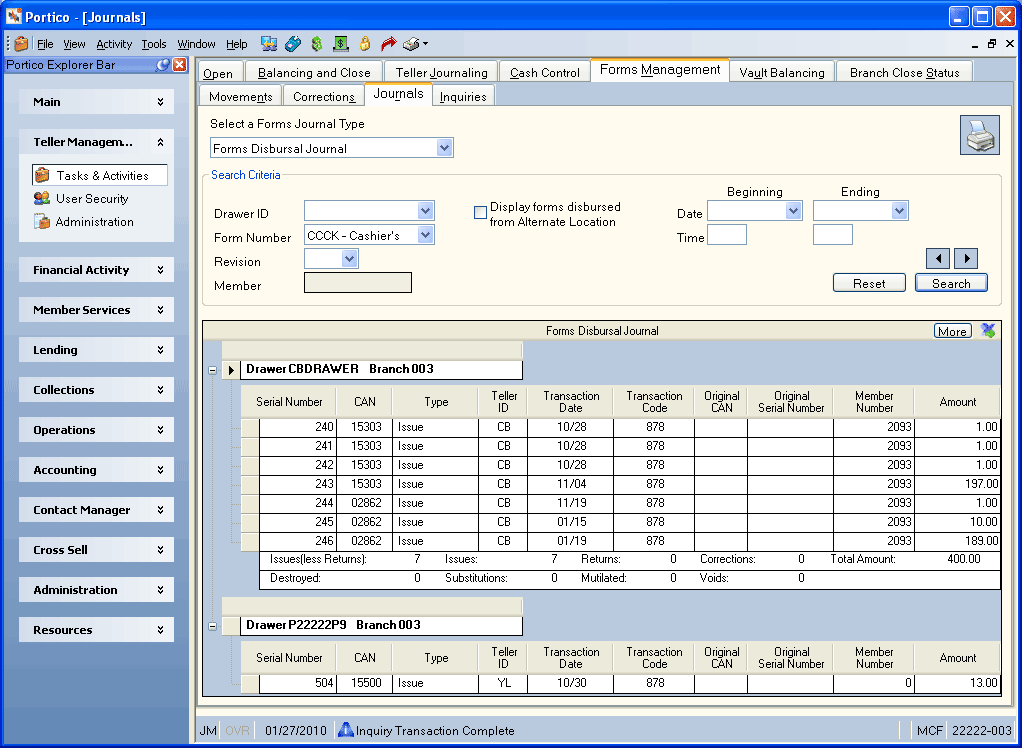
Task: Click the Beginning Time input field
Action: tap(727, 235)
